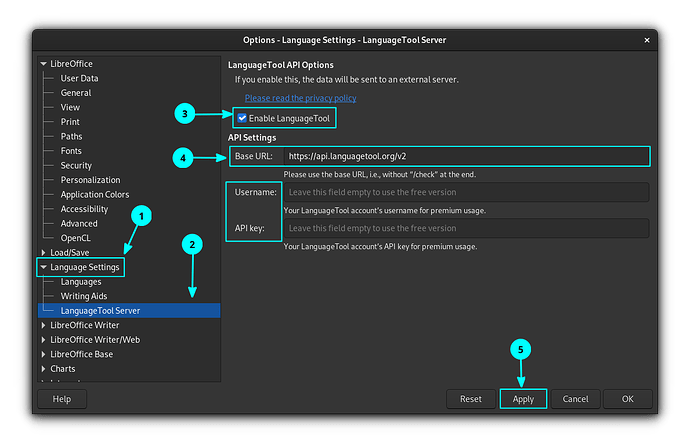Image resolution: width=690 pixels, height=448 pixels.
Task: Open the privacy policy link
Action: (x=301, y=98)
